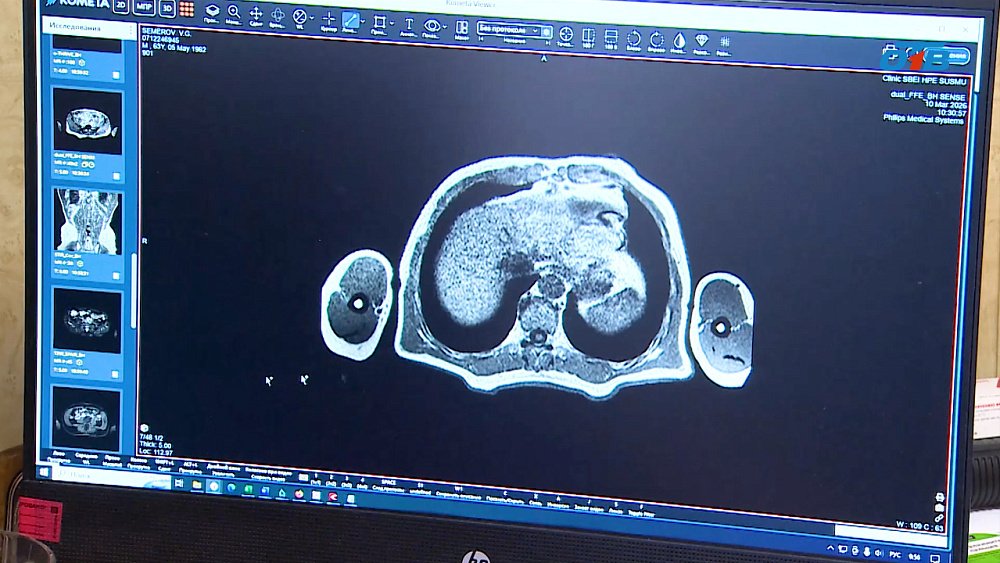1000x563 pixels.
Task: Click the rotate right icon
Action: [x=656, y=39]
